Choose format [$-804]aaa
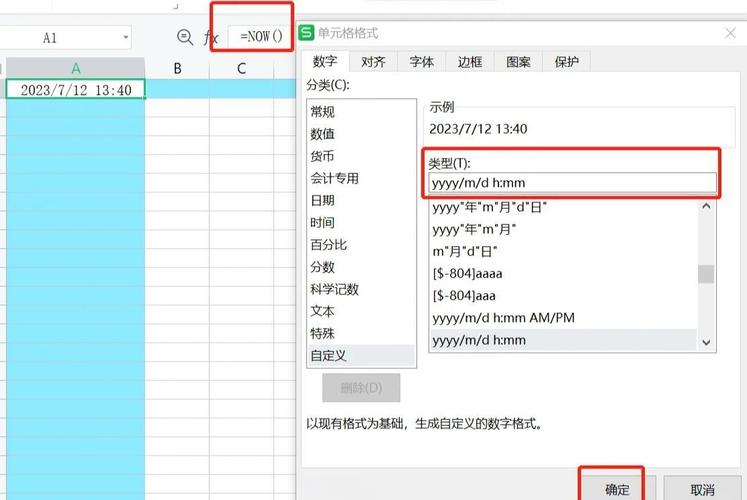Image resolution: width=747 pixels, height=500 pixels. (x=564, y=296)
